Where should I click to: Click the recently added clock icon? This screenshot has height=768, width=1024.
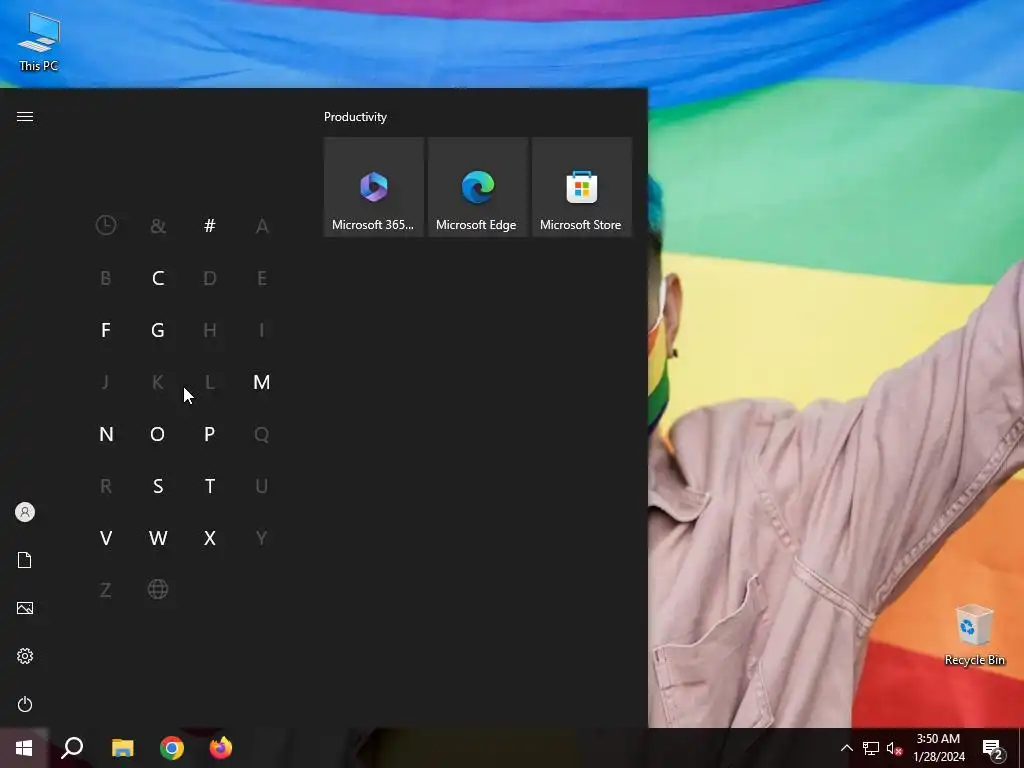(x=106, y=226)
